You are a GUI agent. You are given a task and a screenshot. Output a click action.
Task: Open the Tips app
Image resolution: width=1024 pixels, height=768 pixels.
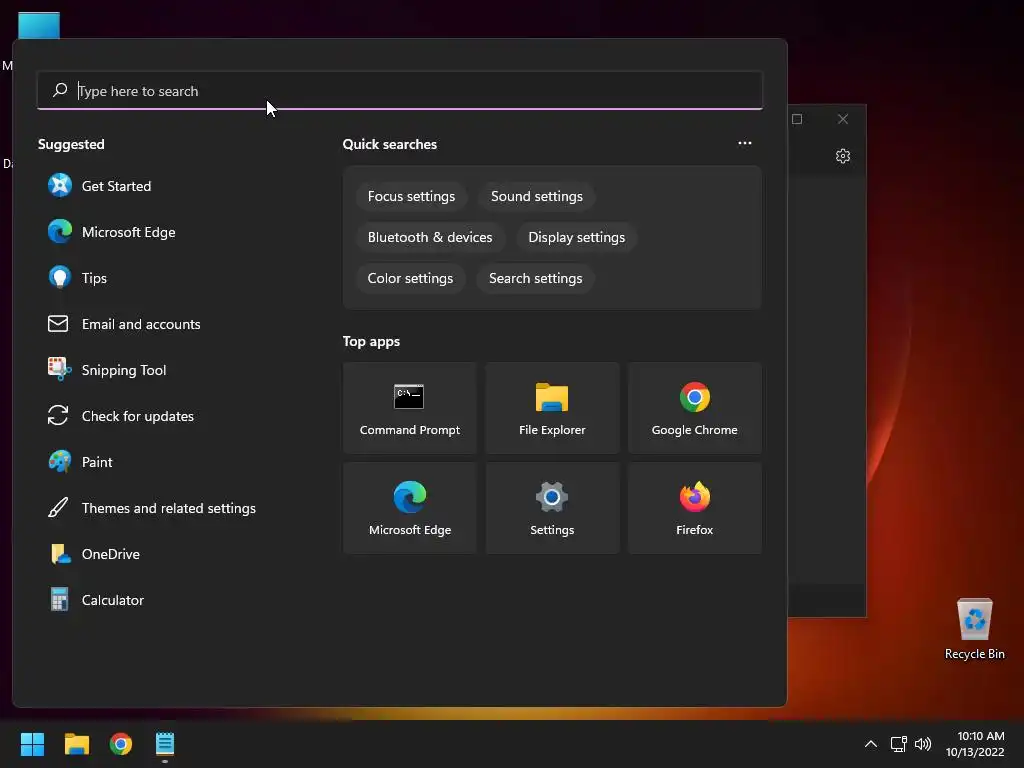click(77, 278)
